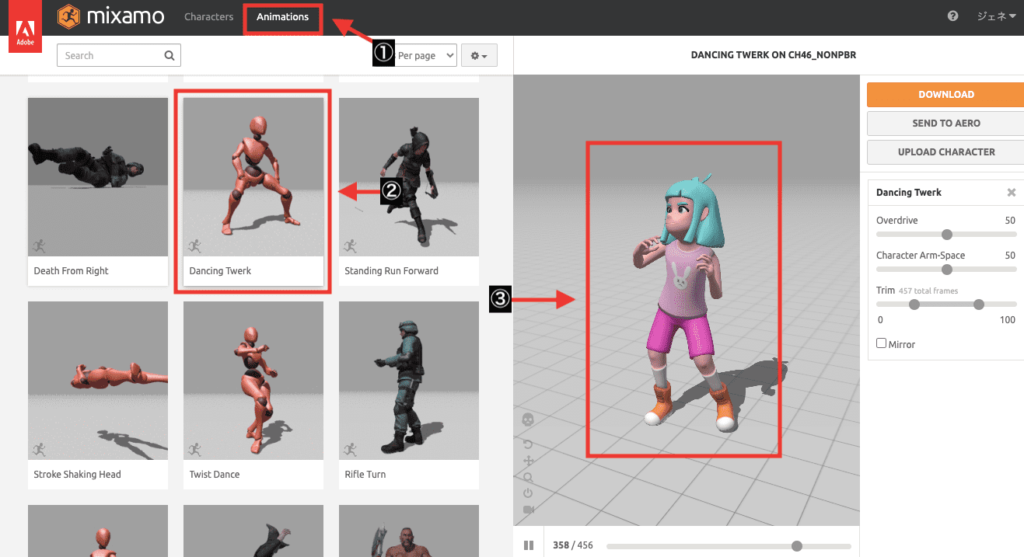Click the 358 / 456 frame counter
This screenshot has width=1024, height=557.
click(x=573, y=545)
